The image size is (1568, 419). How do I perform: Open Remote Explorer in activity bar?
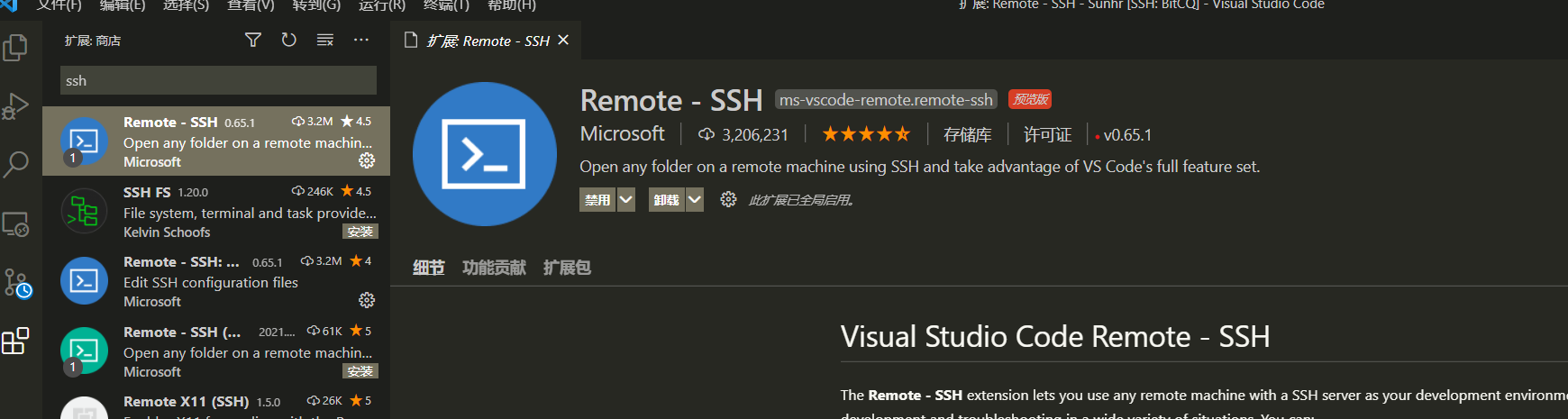click(15, 223)
